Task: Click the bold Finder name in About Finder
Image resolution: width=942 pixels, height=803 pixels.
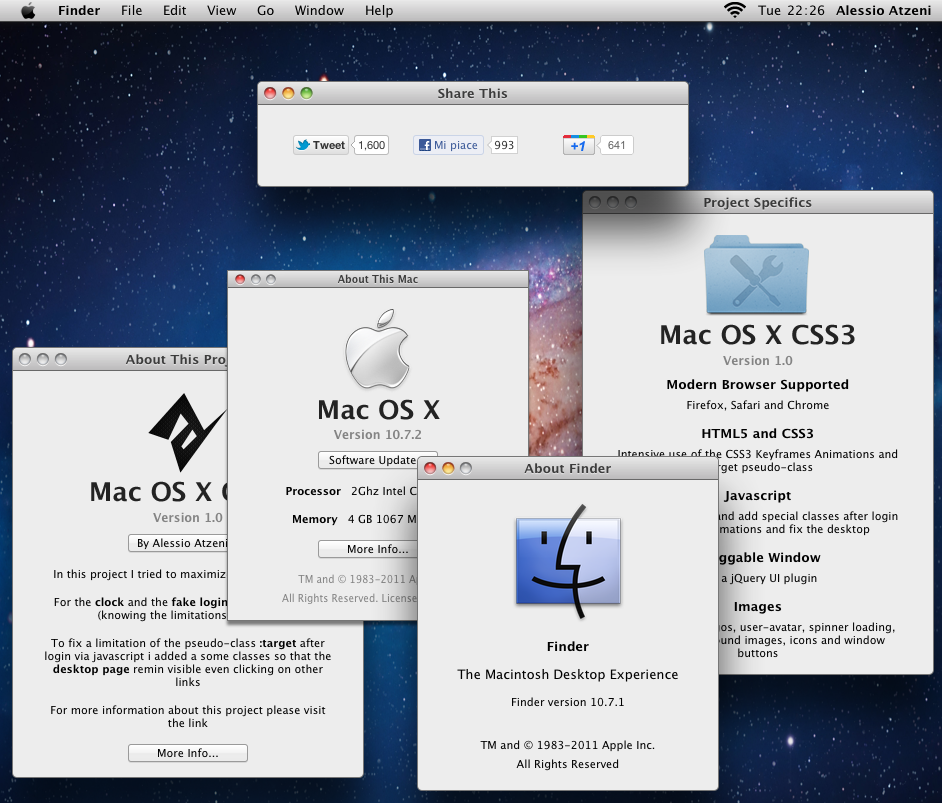Action: tap(568, 647)
